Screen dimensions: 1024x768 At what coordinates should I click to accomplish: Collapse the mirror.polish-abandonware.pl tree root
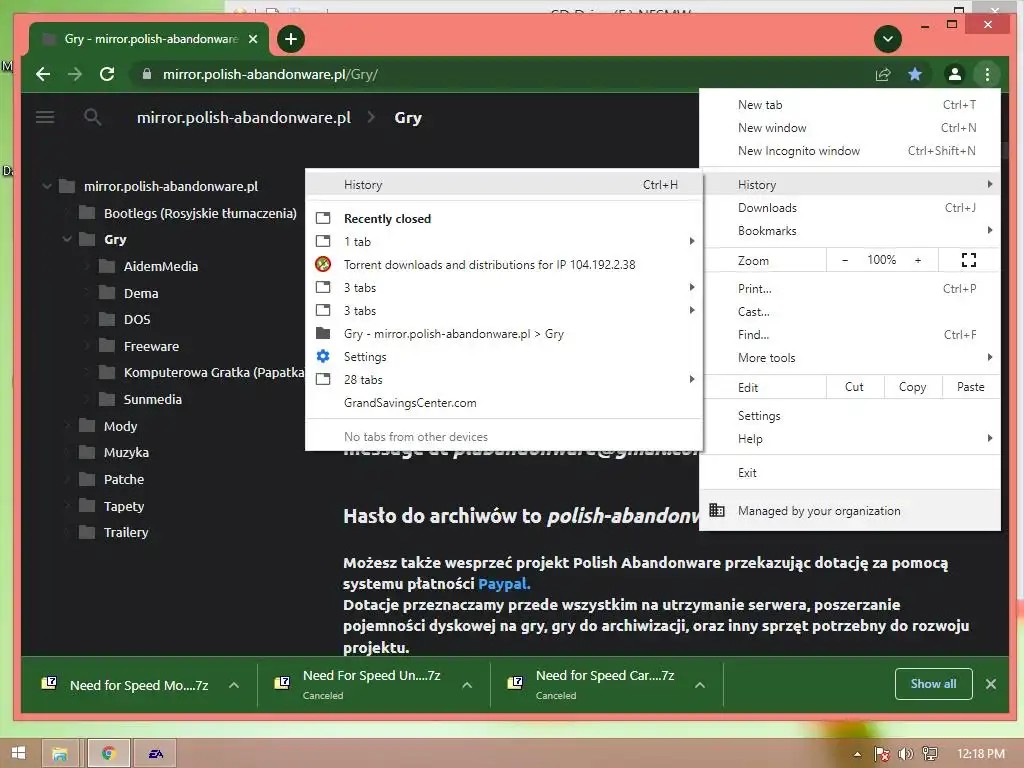(47, 186)
